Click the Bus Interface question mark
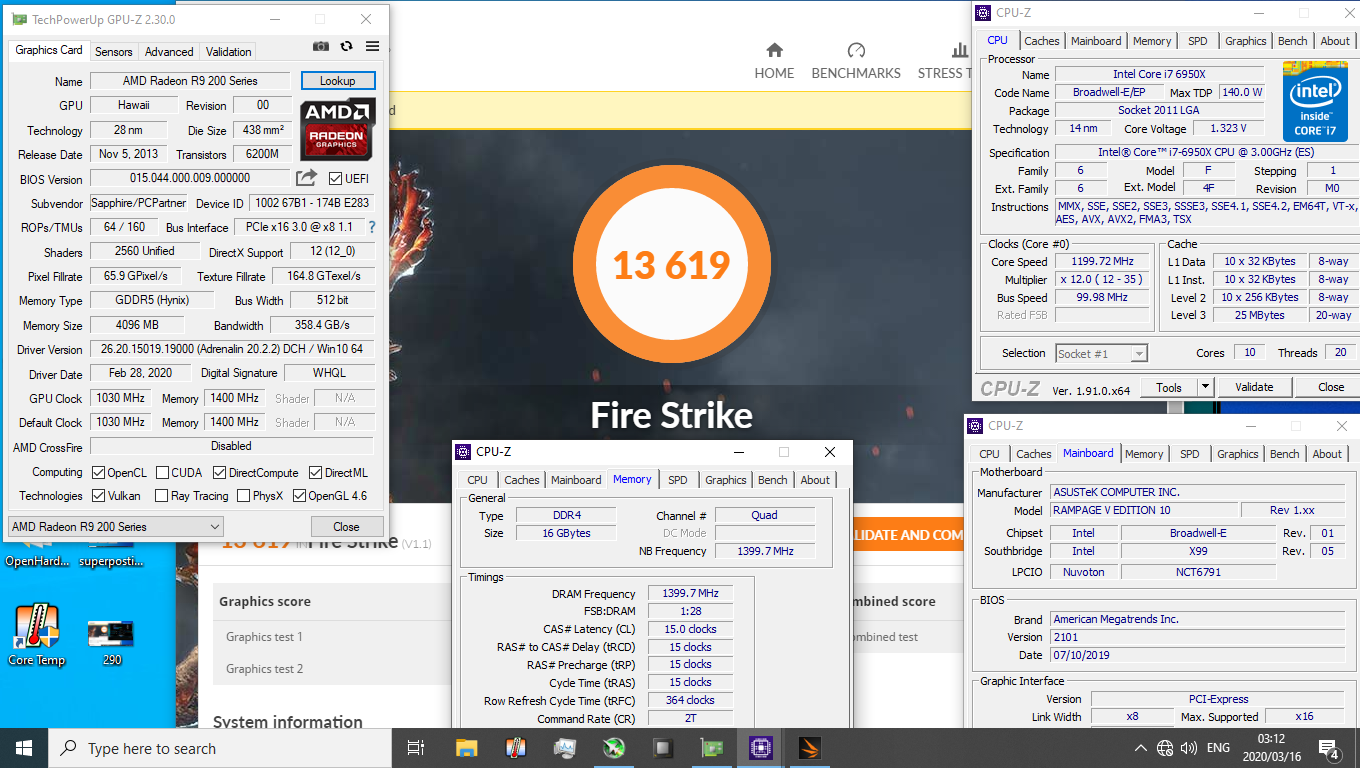Image resolution: width=1360 pixels, height=768 pixels. [x=372, y=228]
